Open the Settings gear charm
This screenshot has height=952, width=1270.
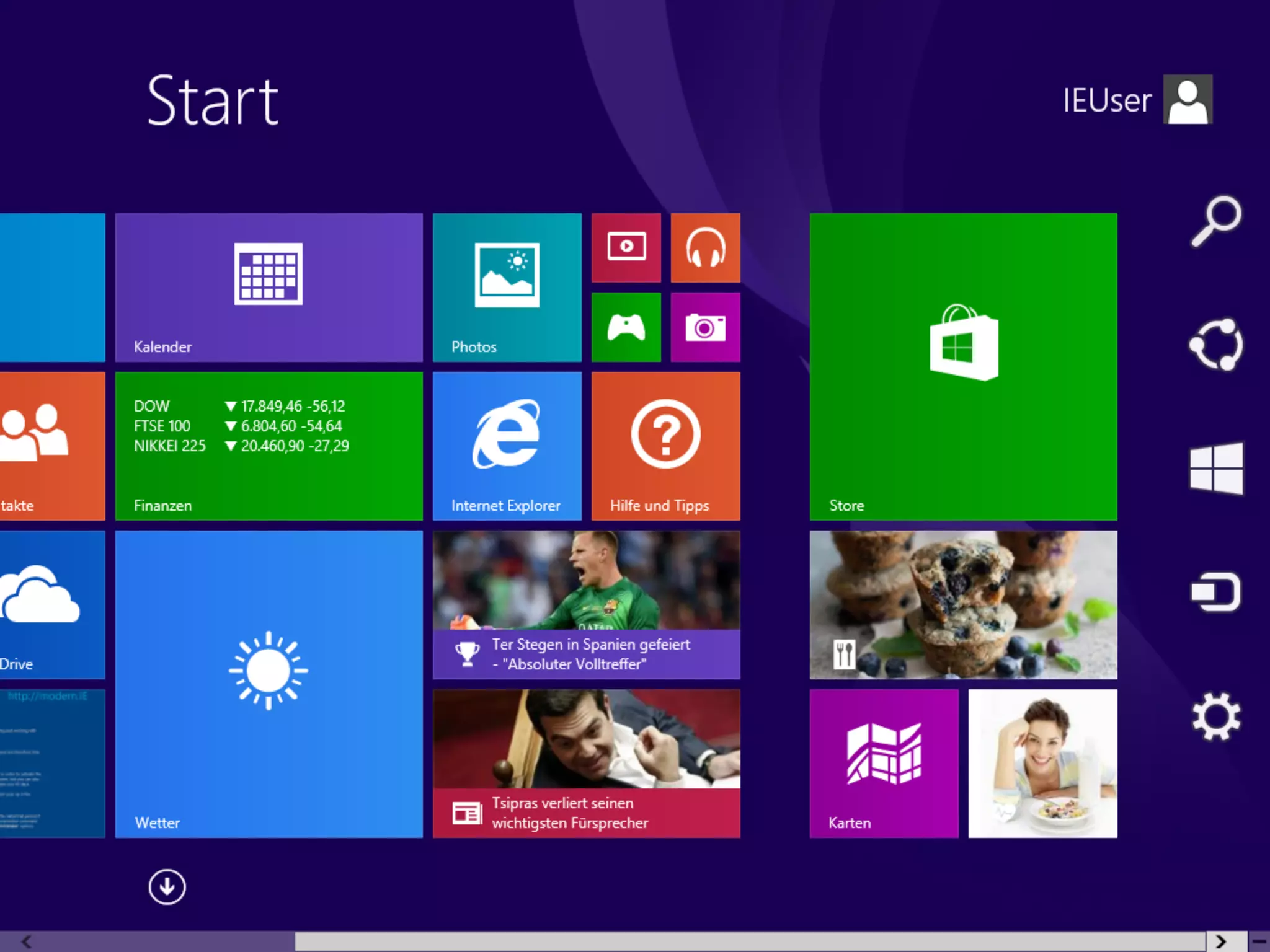click(x=1216, y=716)
